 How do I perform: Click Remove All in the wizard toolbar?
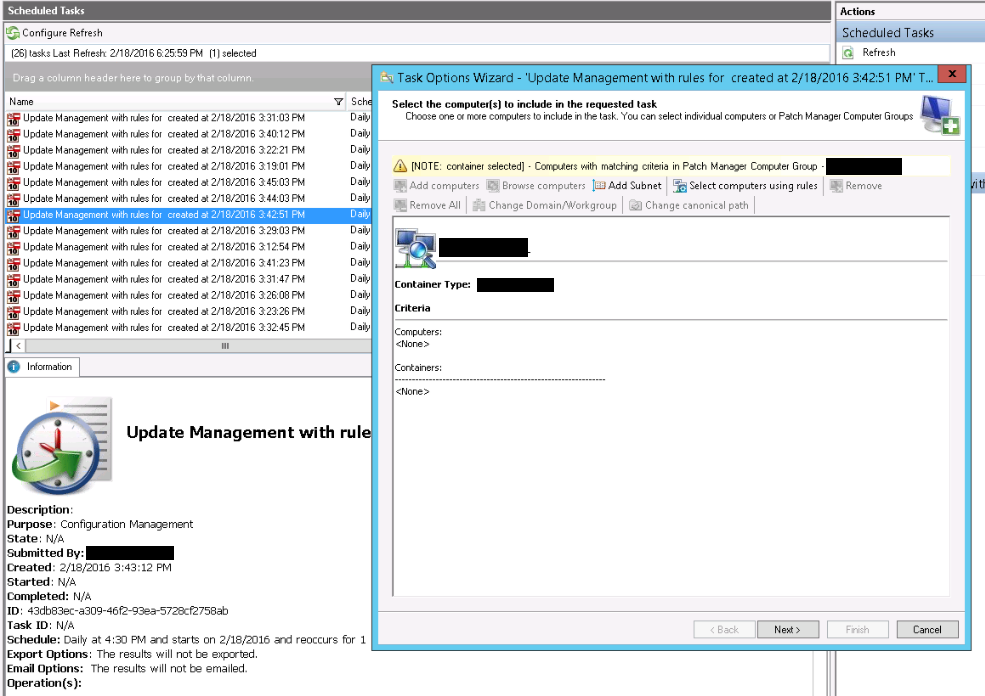[x=427, y=205]
